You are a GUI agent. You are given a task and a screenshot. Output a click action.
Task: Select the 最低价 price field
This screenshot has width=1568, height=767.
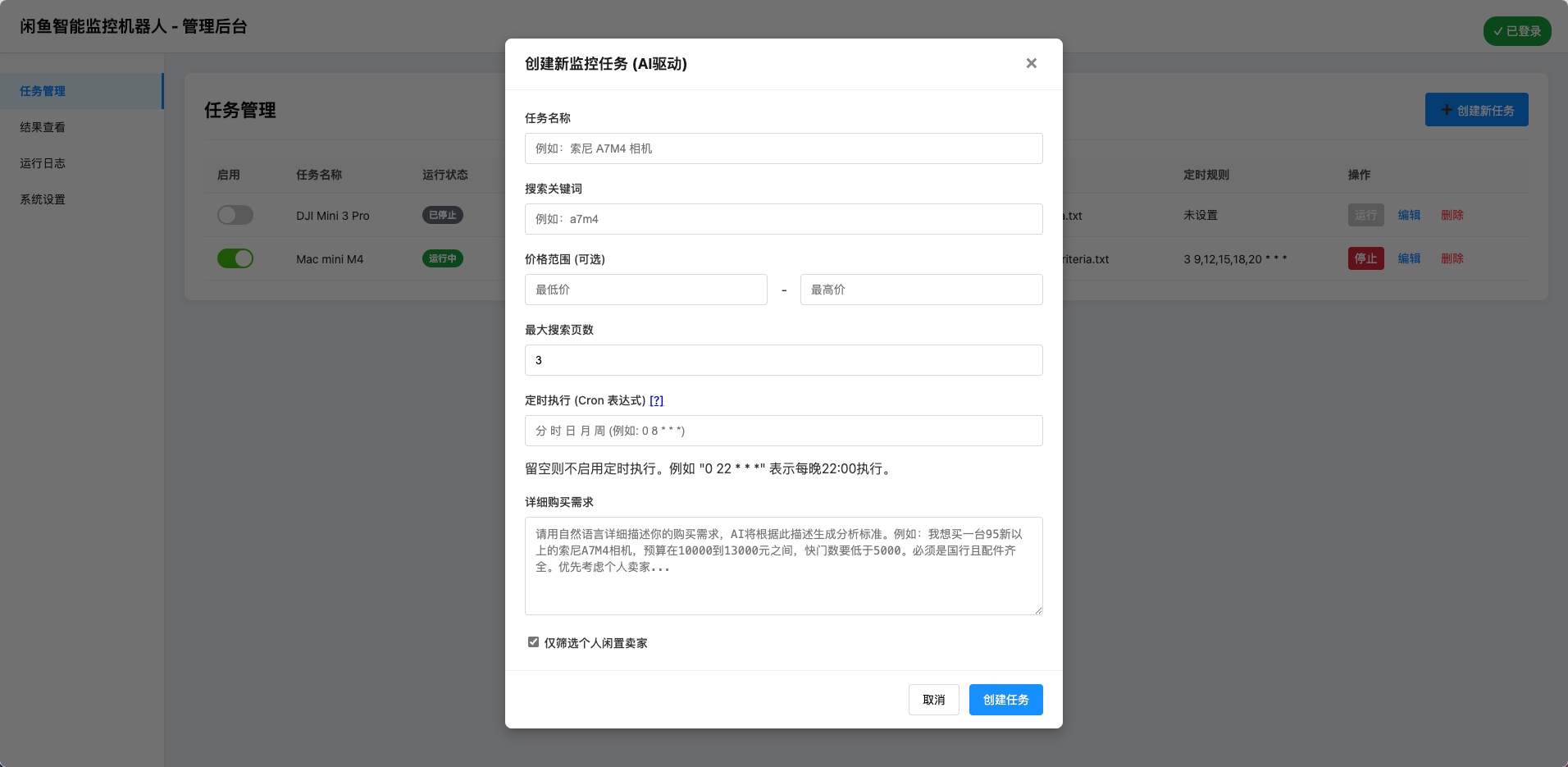coord(645,290)
